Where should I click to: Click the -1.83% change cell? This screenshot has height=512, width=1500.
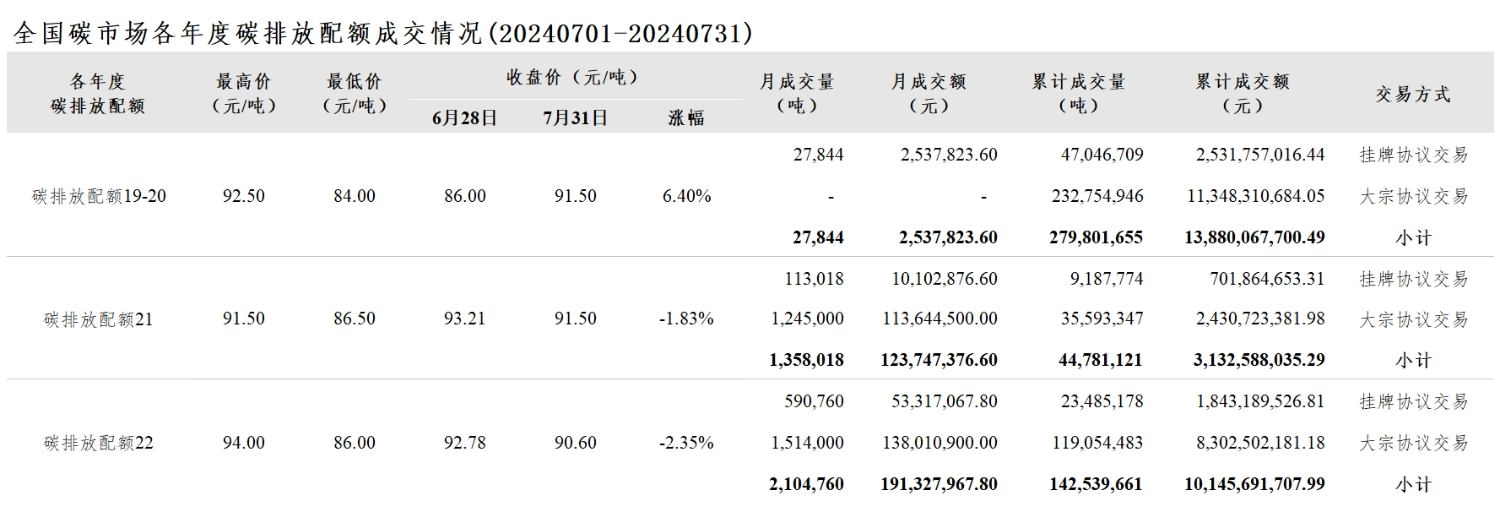(686, 319)
